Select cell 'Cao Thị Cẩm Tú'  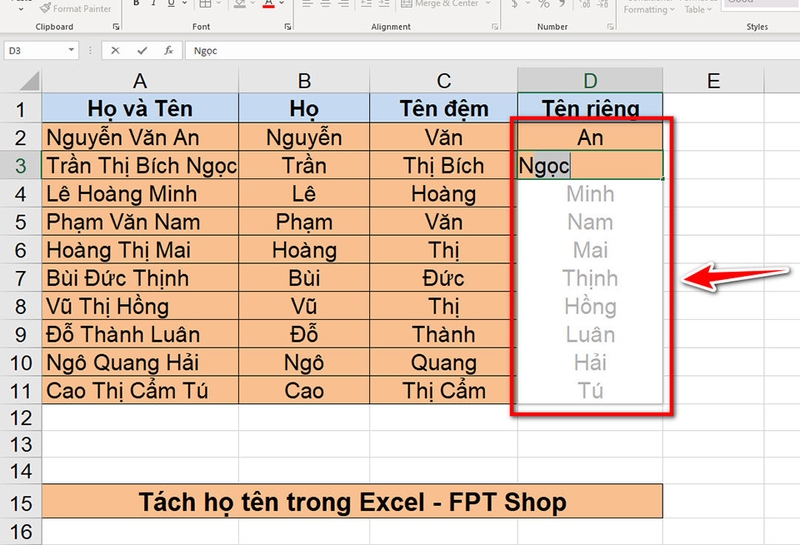(140, 390)
